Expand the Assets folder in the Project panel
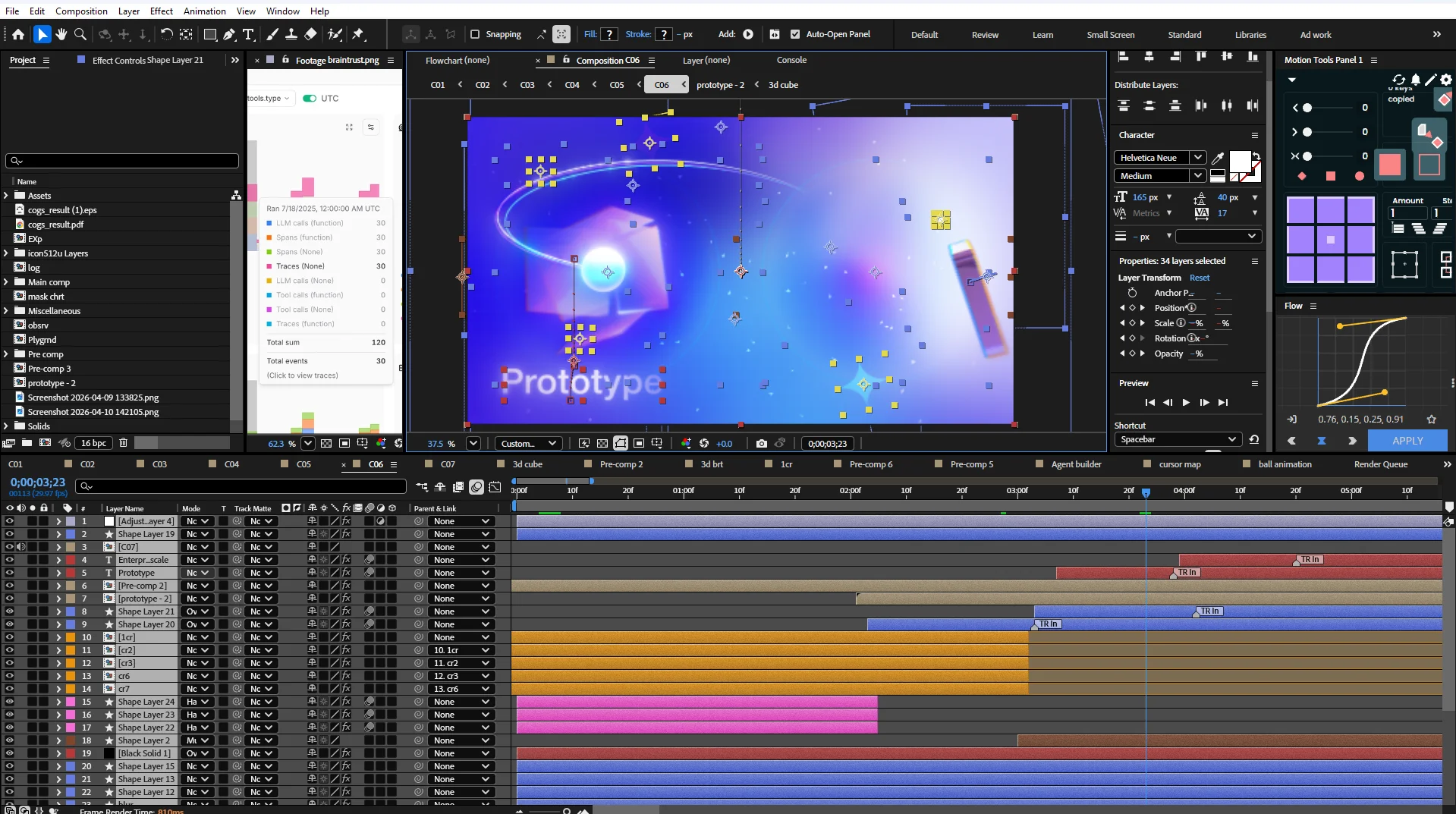The height and width of the screenshot is (814, 1456). [6, 196]
